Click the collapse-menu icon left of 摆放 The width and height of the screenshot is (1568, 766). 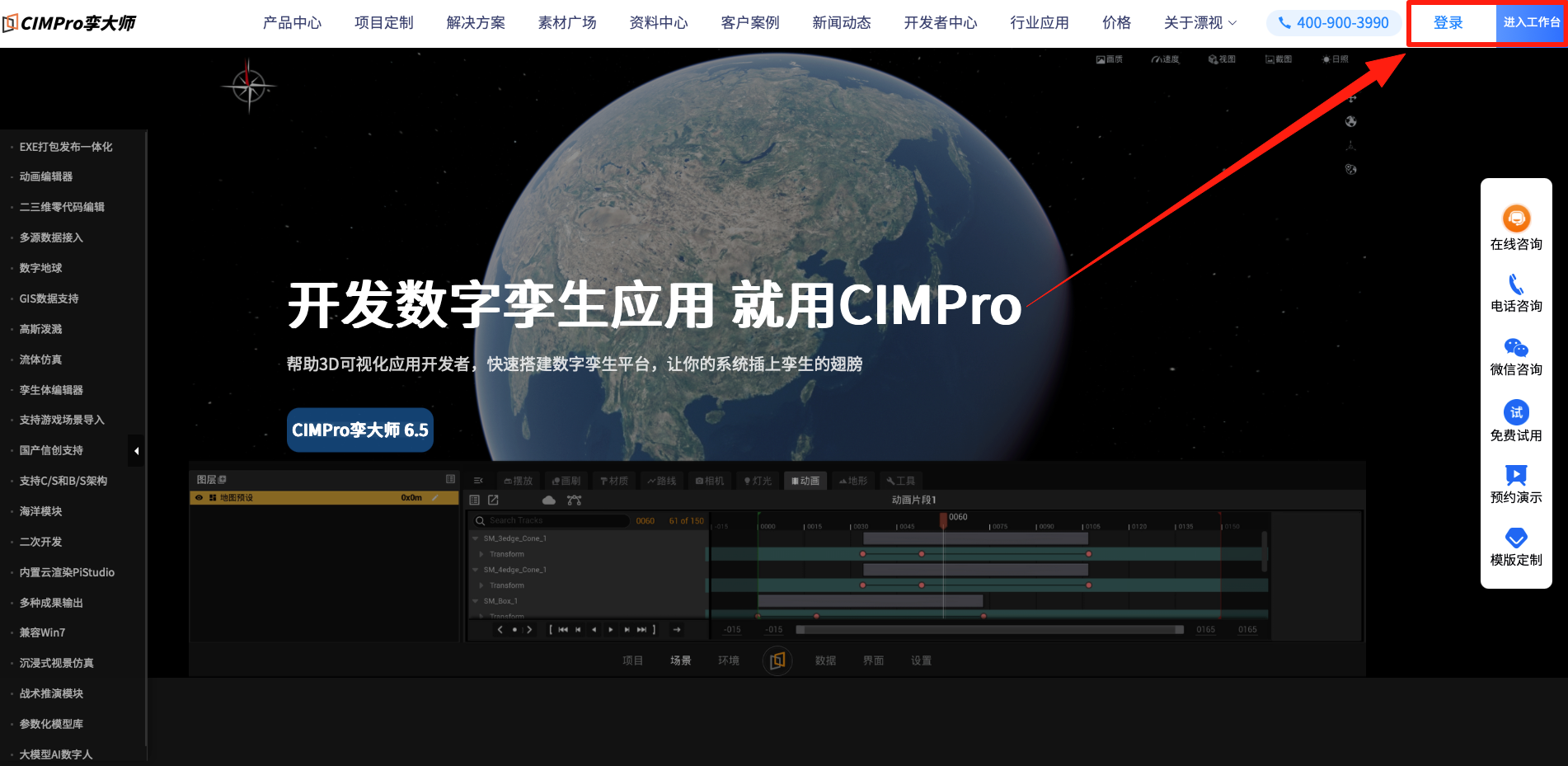[478, 481]
